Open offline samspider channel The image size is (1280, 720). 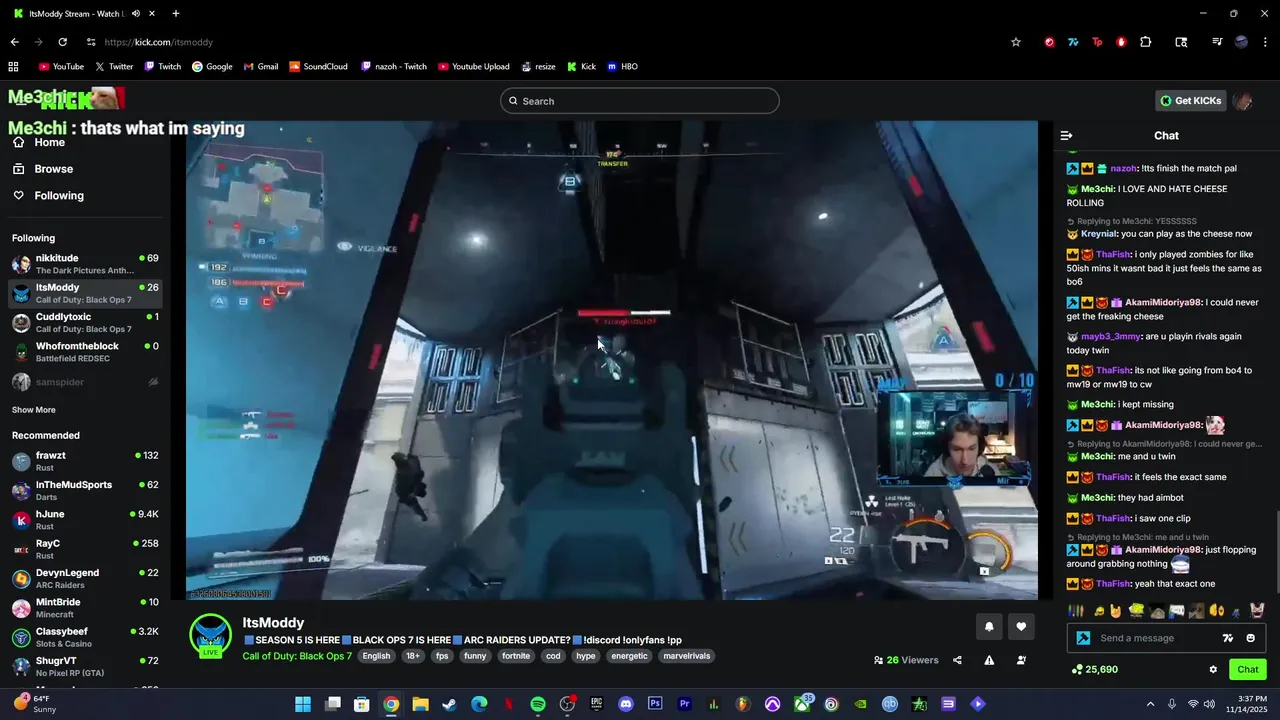pyautogui.click(x=85, y=382)
